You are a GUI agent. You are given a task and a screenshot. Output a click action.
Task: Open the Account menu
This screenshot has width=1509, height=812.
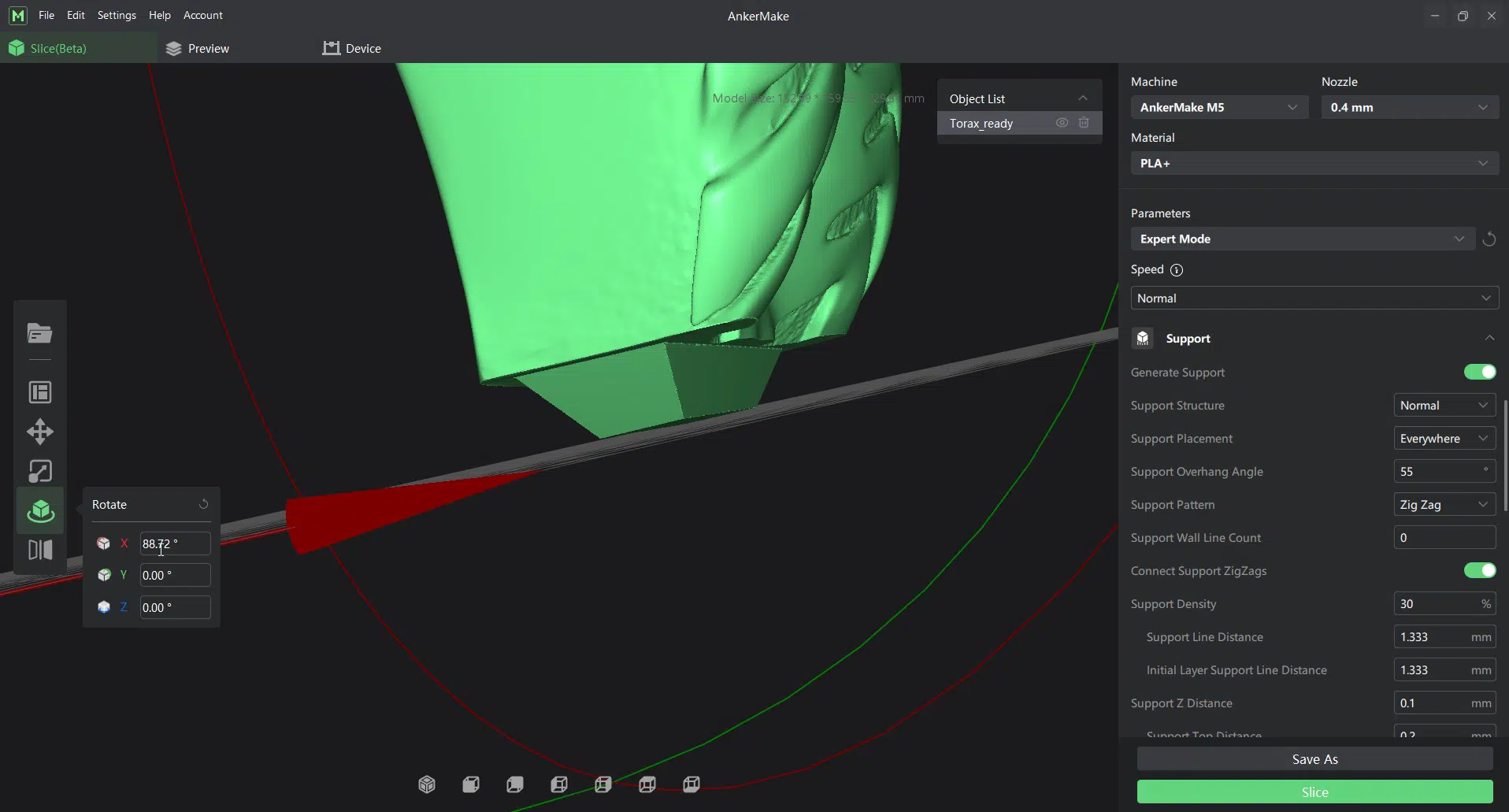(x=202, y=15)
